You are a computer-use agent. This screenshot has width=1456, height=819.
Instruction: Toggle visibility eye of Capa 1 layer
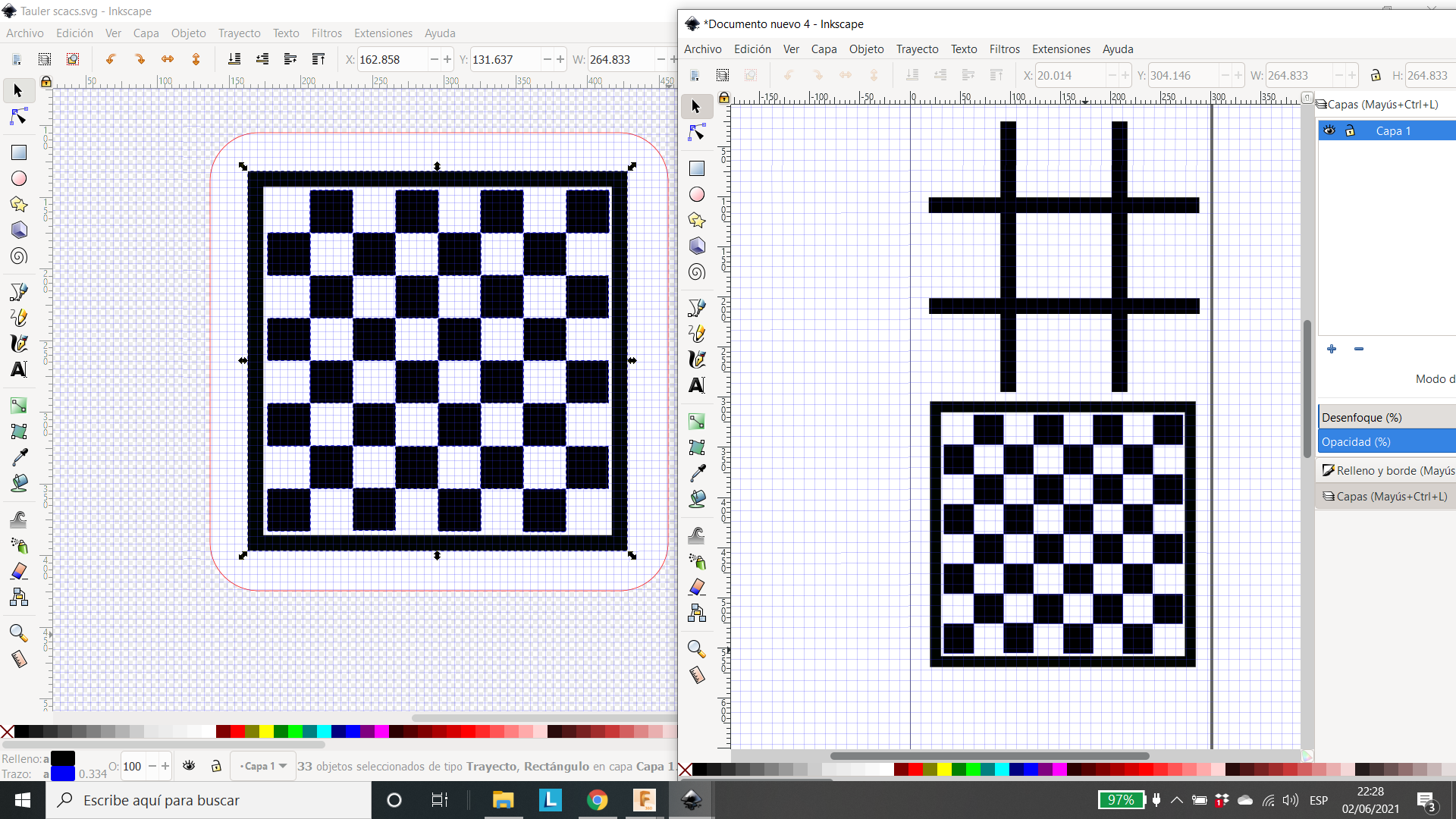1329,130
